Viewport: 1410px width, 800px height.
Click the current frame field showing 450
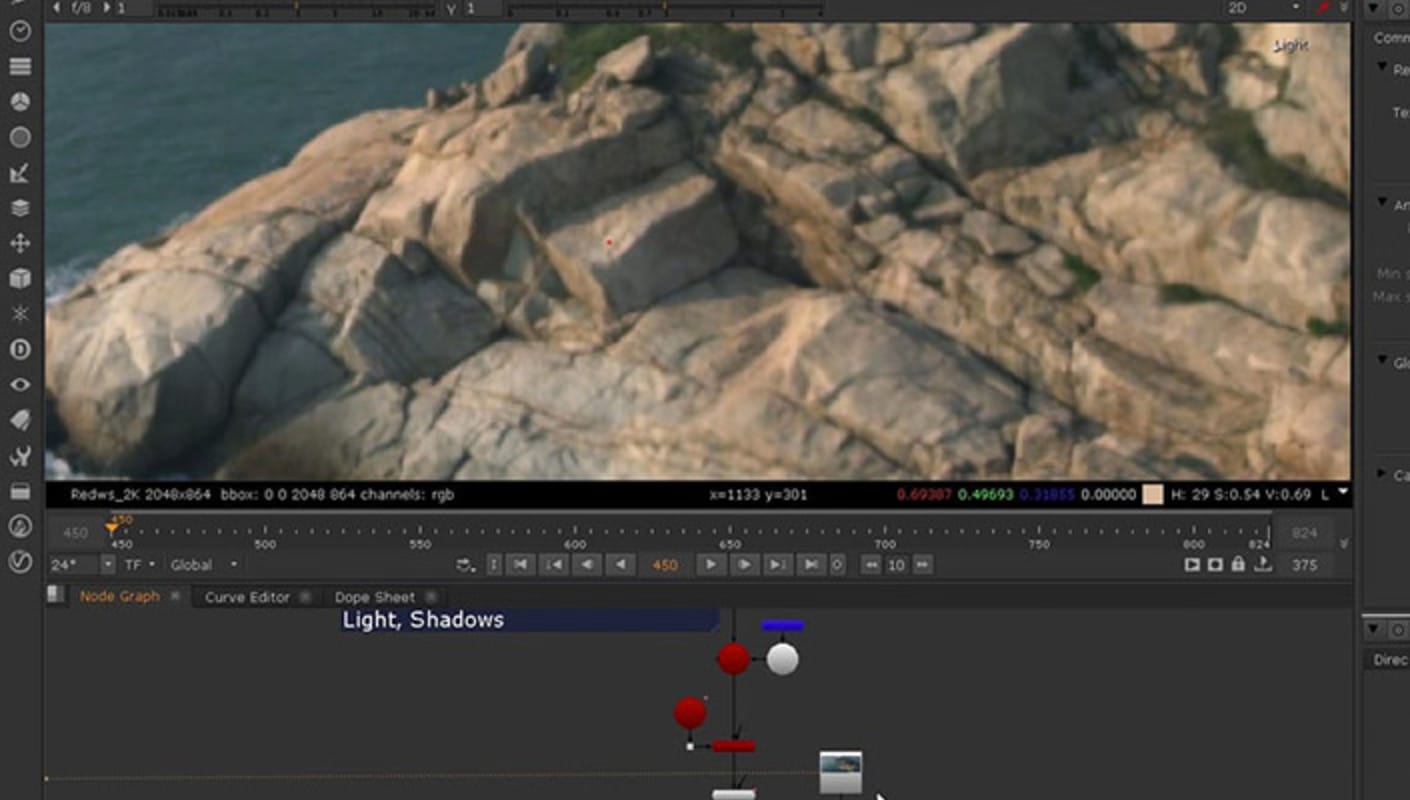(665, 565)
